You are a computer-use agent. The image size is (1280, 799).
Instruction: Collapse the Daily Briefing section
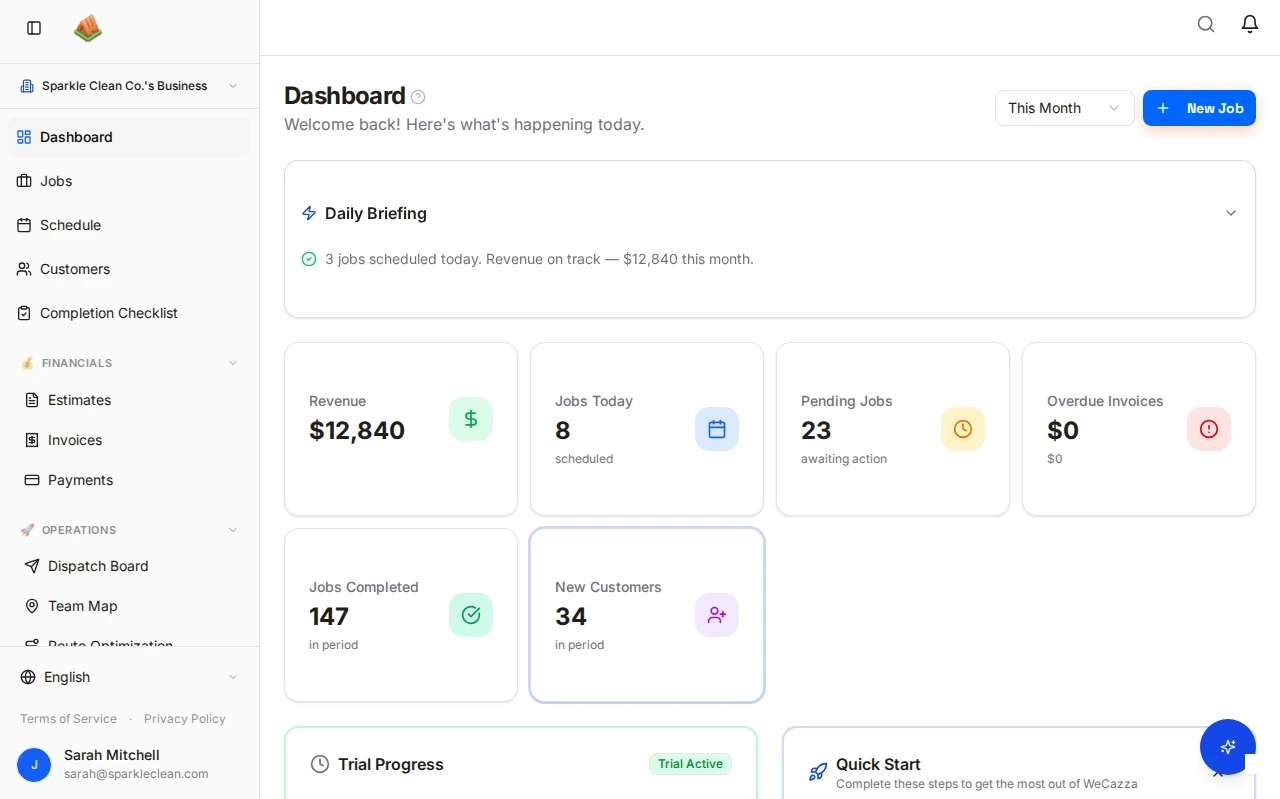(x=1231, y=213)
